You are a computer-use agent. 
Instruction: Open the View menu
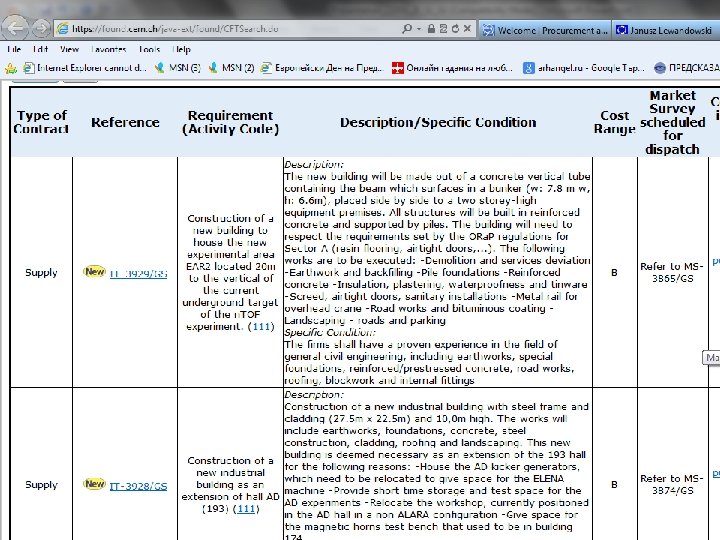point(69,49)
